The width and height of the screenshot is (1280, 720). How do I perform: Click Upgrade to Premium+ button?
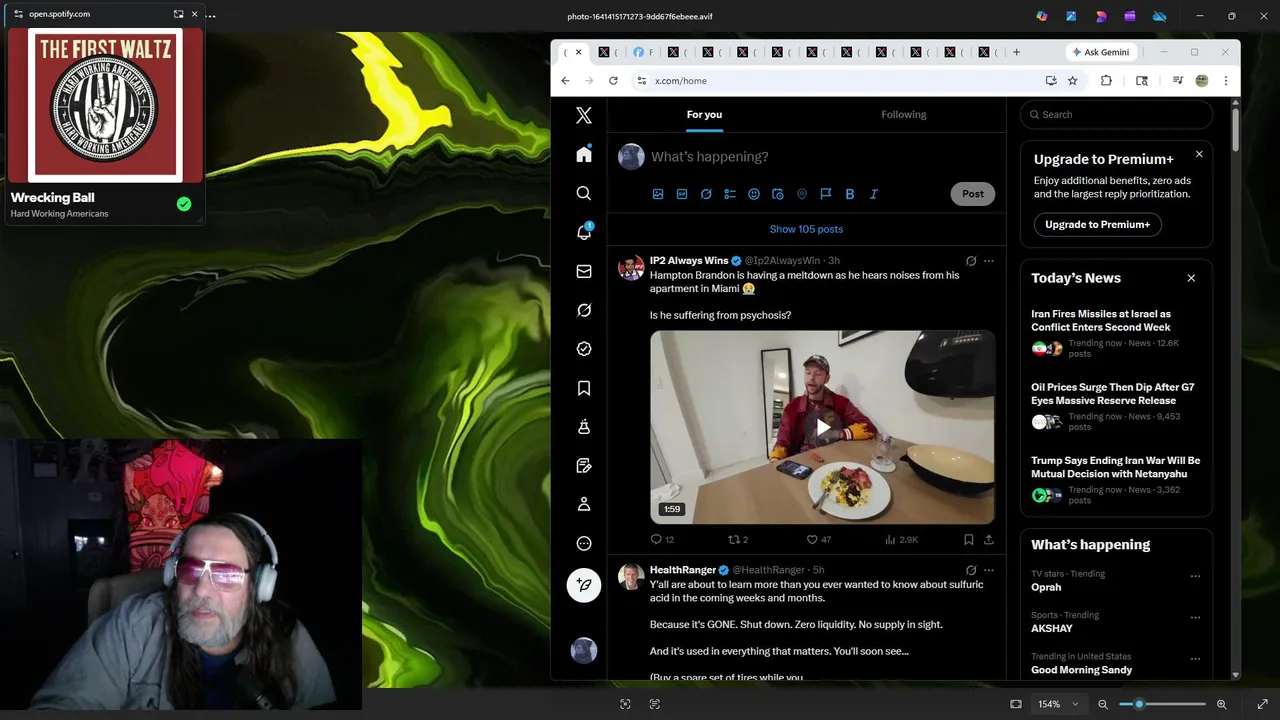click(x=1097, y=225)
